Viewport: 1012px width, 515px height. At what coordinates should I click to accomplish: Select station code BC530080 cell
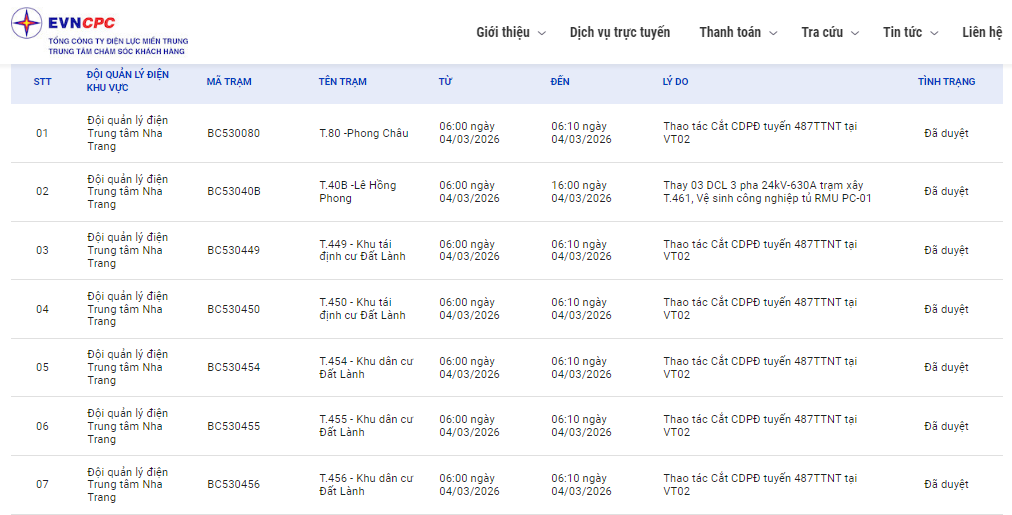(233, 133)
